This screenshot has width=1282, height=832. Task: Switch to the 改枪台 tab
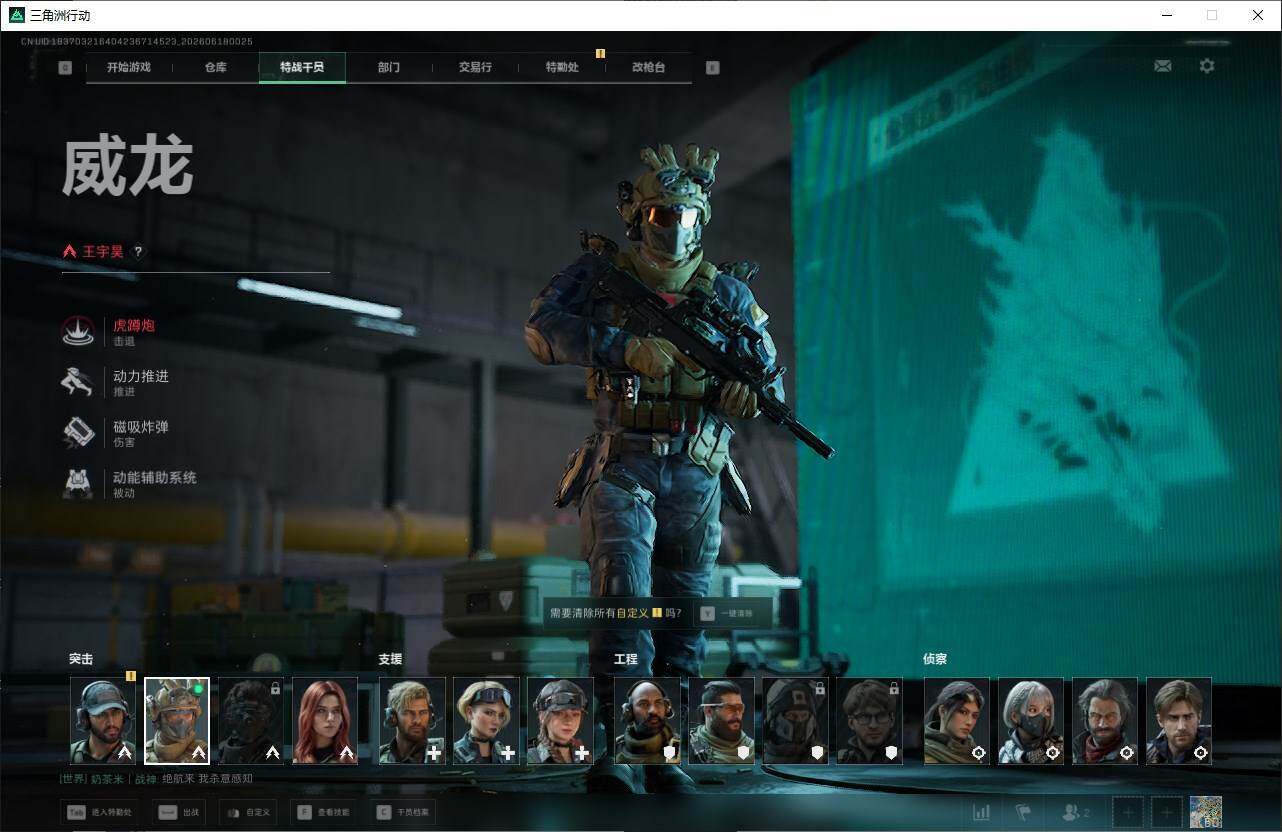[648, 68]
